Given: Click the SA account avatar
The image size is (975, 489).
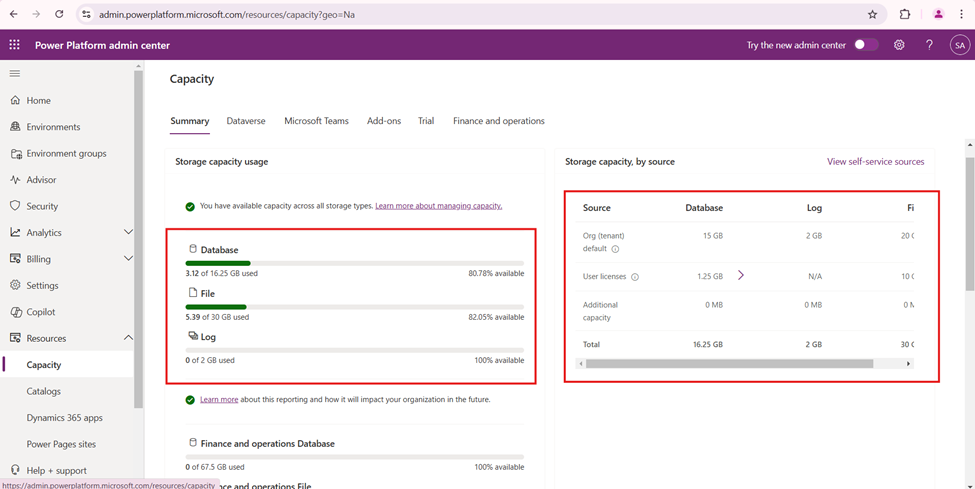Looking at the screenshot, I should coord(959,45).
